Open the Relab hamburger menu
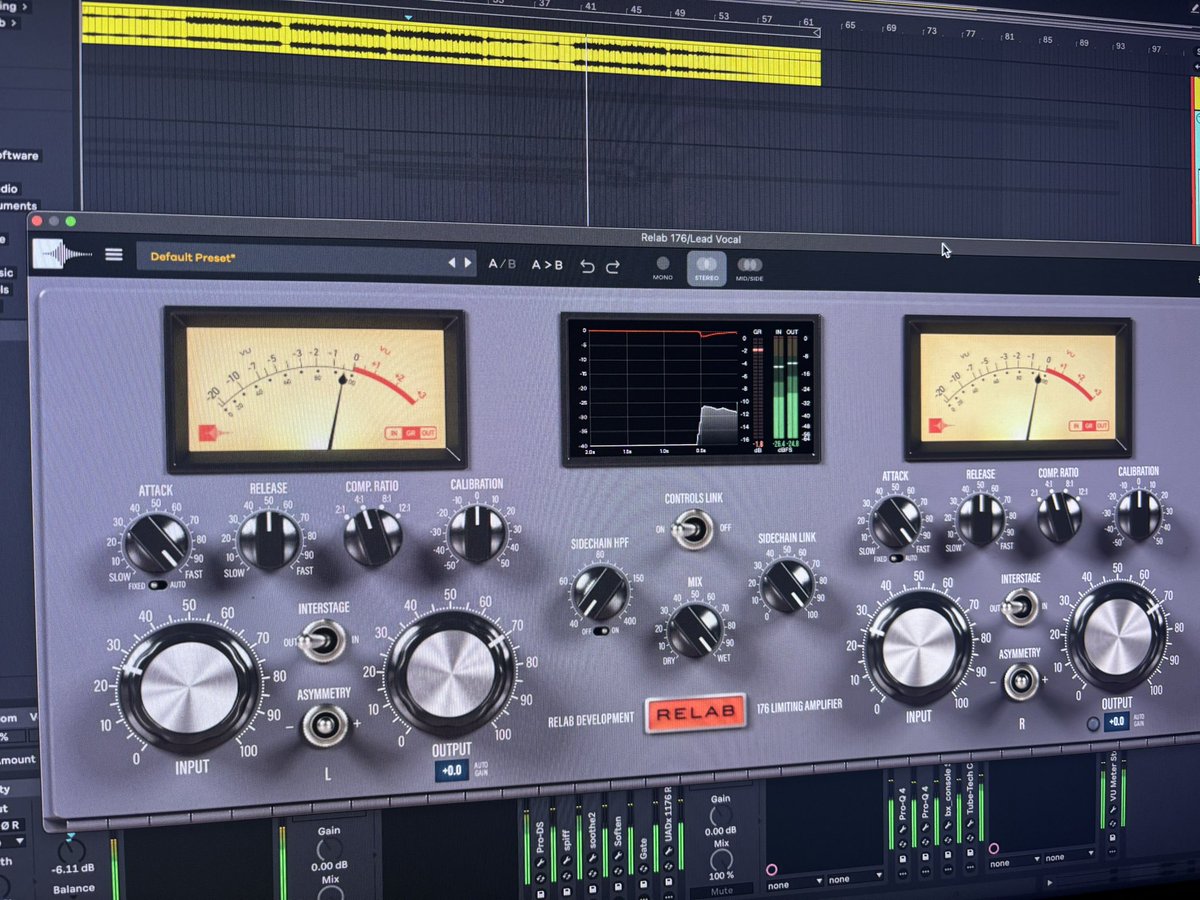The width and height of the screenshot is (1200, 900). tap(114, 255)
